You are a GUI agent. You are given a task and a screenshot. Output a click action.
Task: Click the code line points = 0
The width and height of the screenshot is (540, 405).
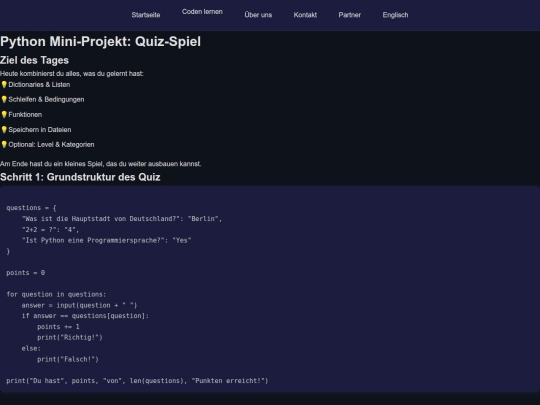click(x=25, y=273)
